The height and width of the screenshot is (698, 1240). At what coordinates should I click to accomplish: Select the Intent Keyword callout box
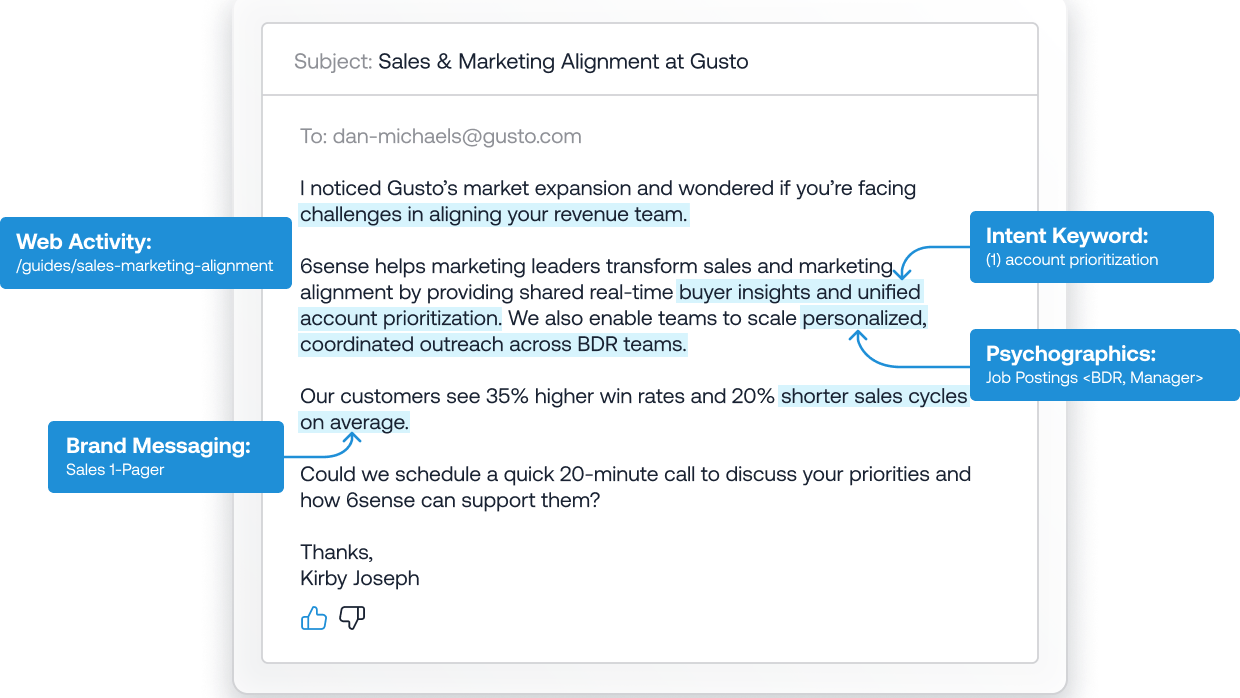point(1092,247)
